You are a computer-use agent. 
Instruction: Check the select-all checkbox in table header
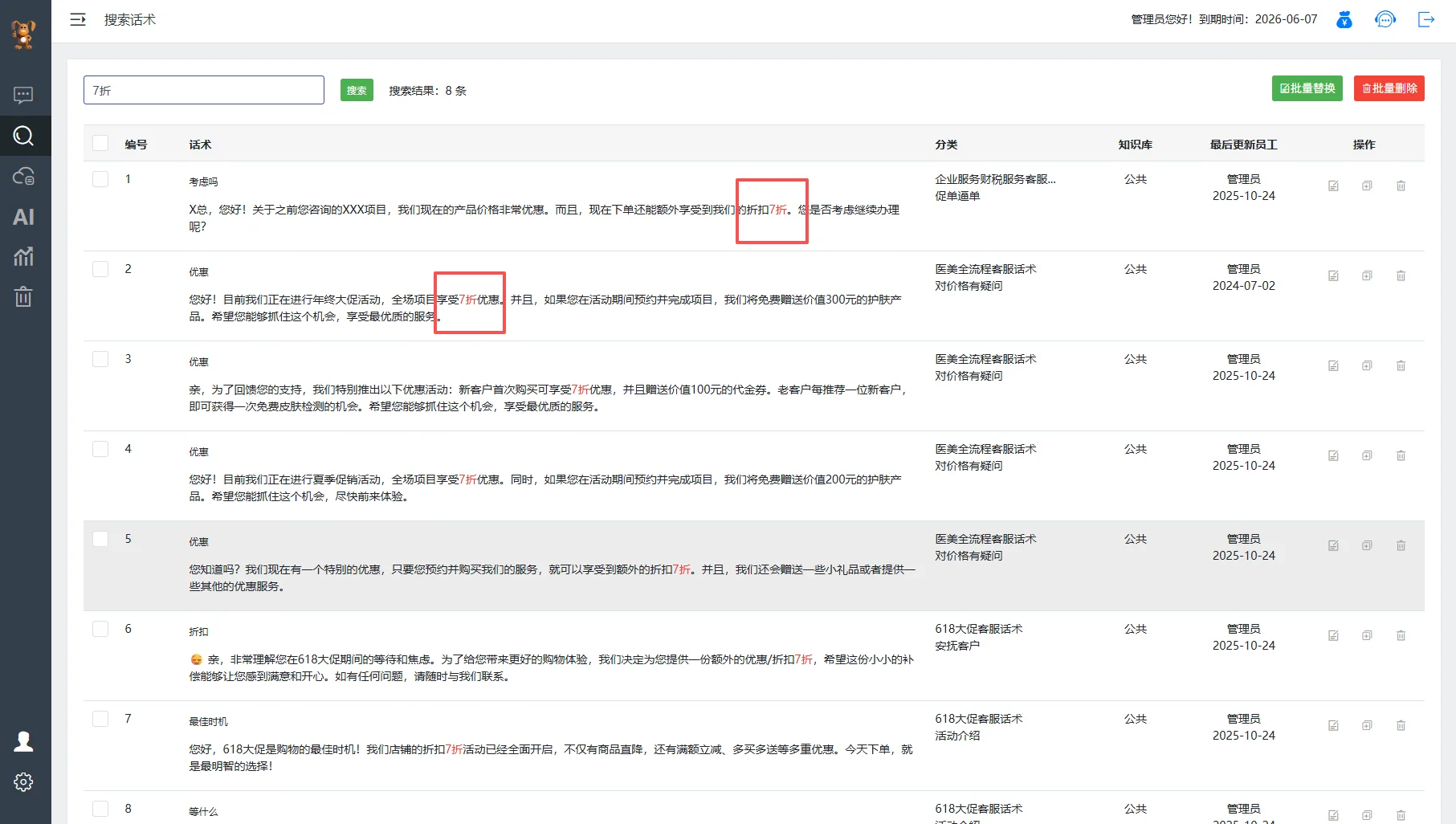100,143
